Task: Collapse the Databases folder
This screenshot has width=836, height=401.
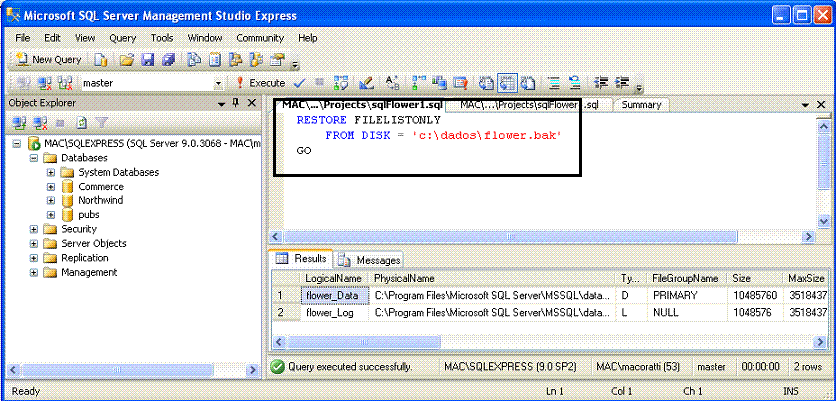Action: point(34,158)
